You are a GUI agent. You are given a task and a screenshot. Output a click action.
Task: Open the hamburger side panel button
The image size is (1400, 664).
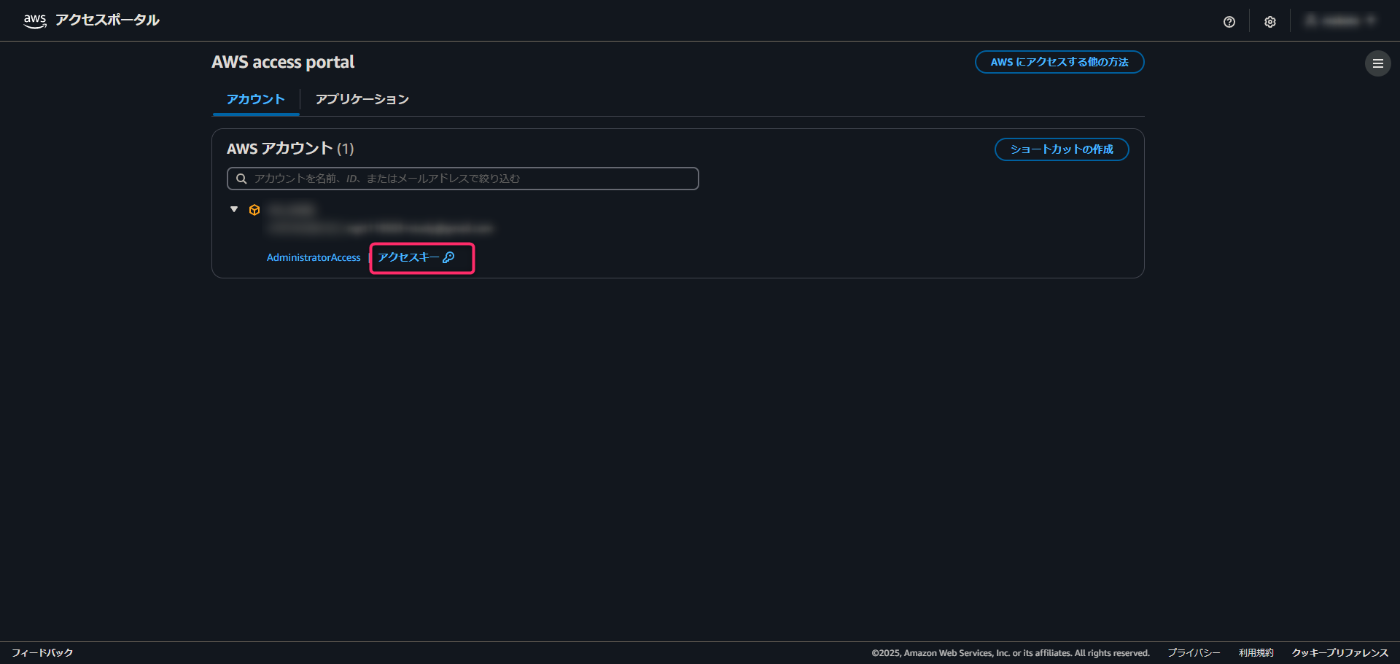point(1378,64)
